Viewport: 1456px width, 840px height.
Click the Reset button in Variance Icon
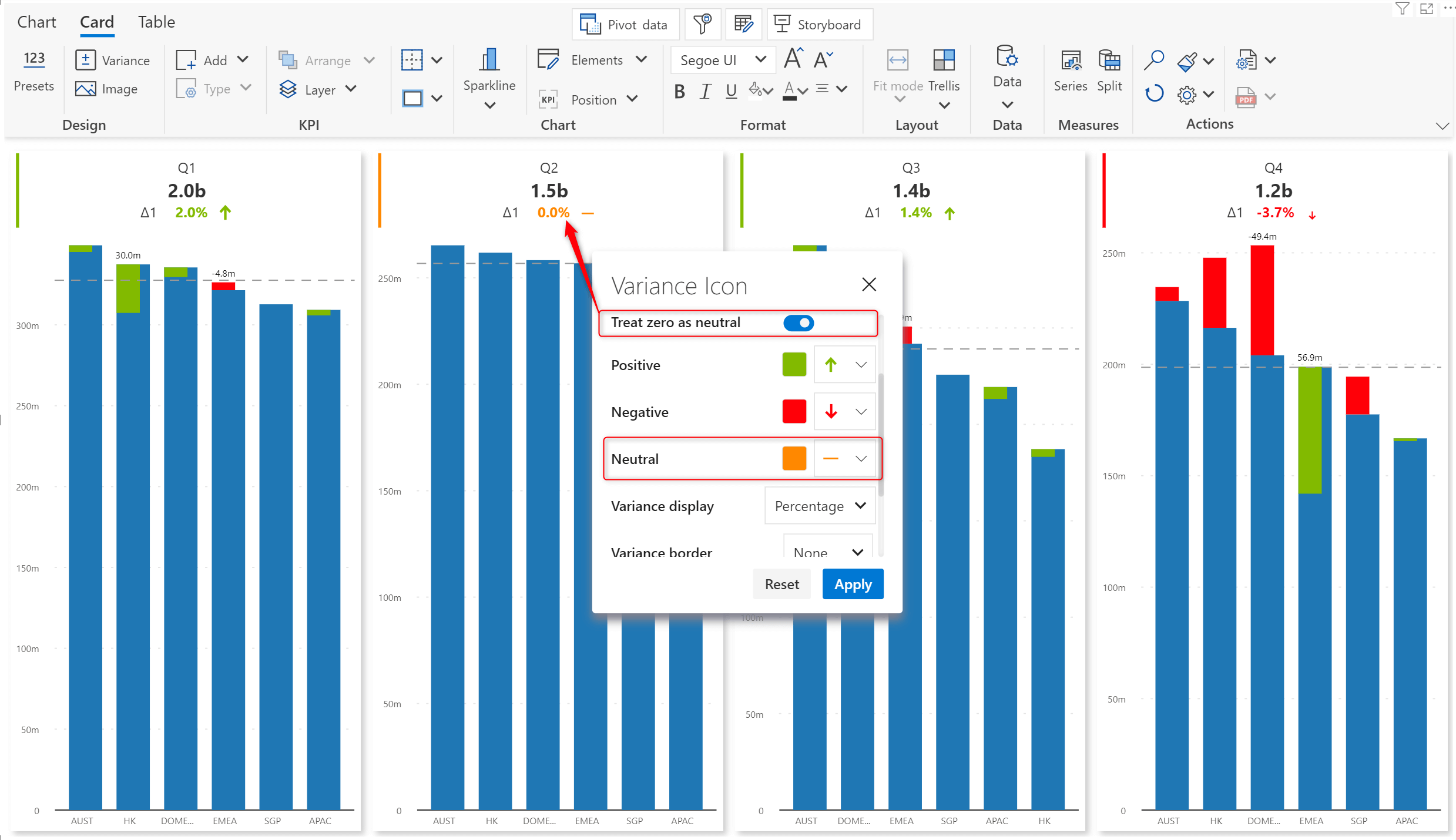pos(783,584)
